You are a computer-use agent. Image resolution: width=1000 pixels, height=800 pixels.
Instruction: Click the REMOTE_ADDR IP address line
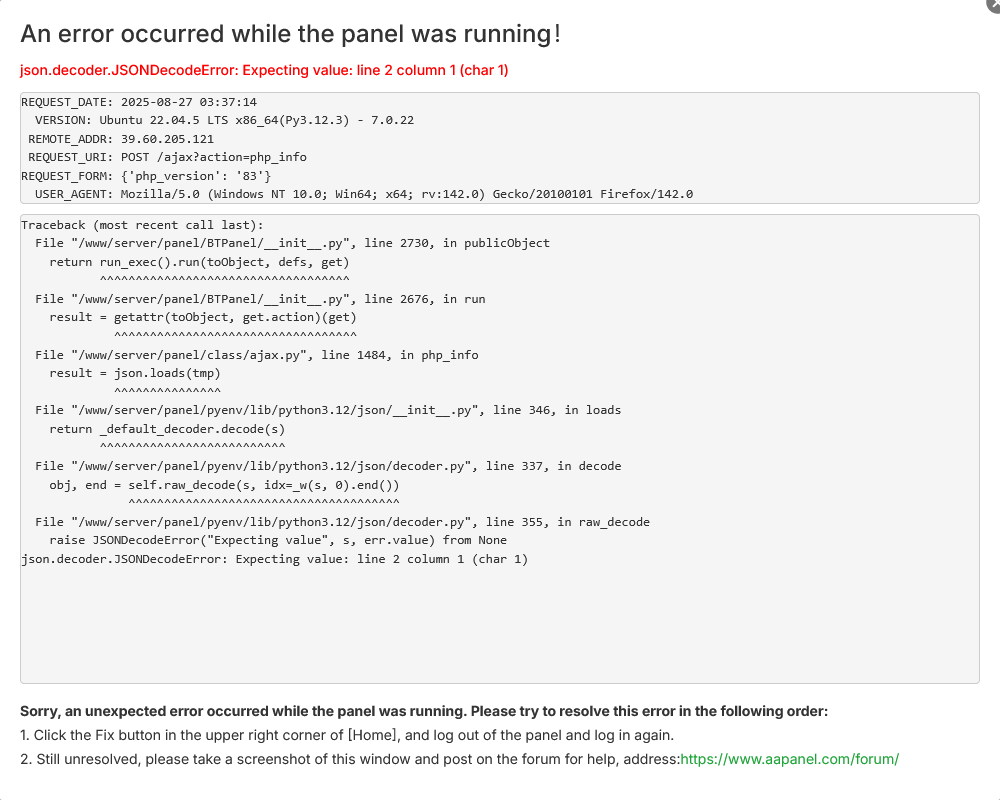point(121,139)
